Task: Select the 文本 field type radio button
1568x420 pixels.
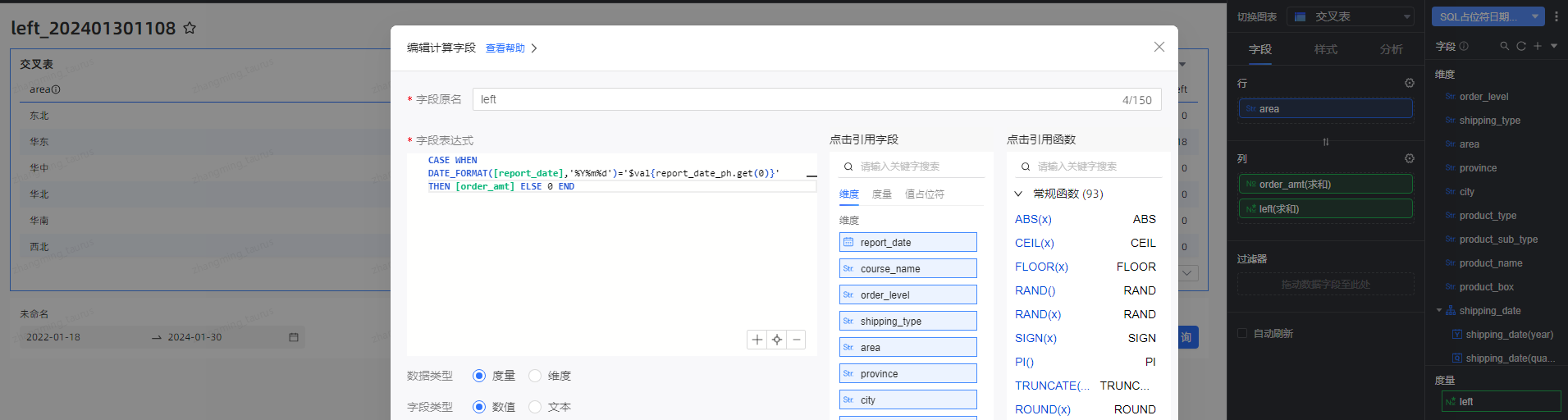Action: click(x=535, y=407)
